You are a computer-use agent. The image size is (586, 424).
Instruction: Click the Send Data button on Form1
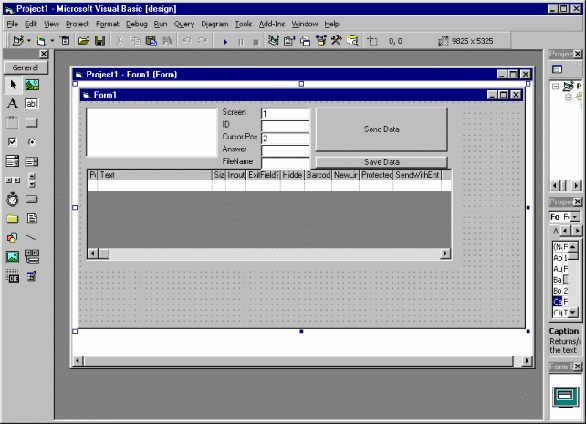pos(382,129)
